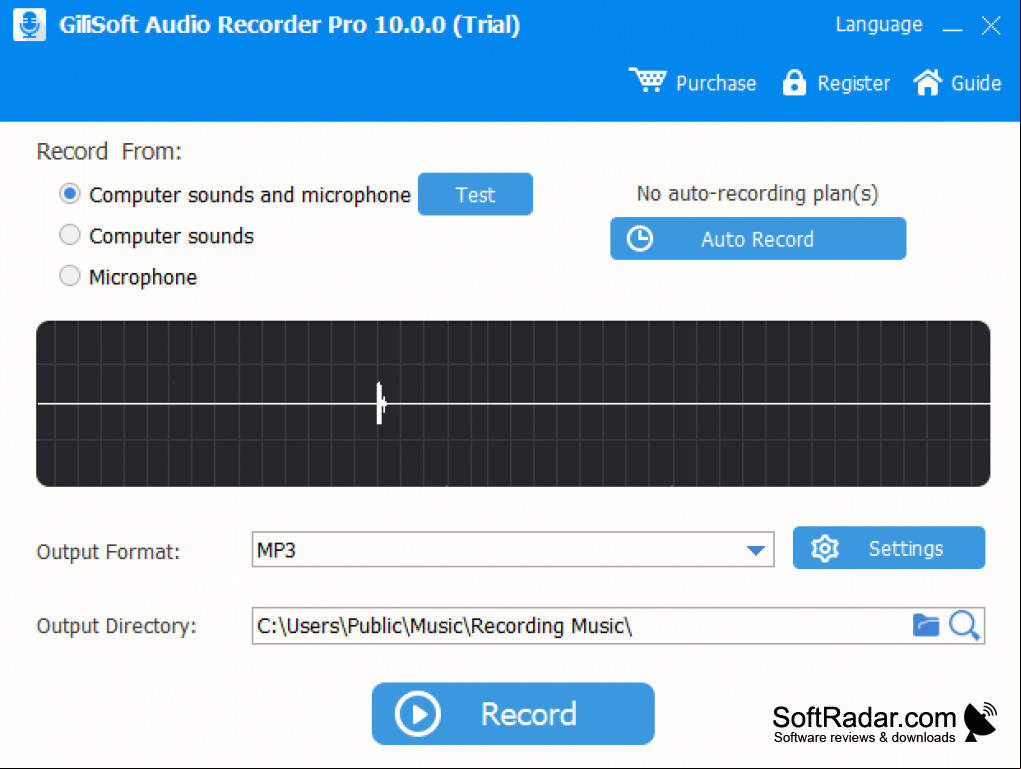Browse for output directory folder icon

pyautogui.click(x=925, y=625)
